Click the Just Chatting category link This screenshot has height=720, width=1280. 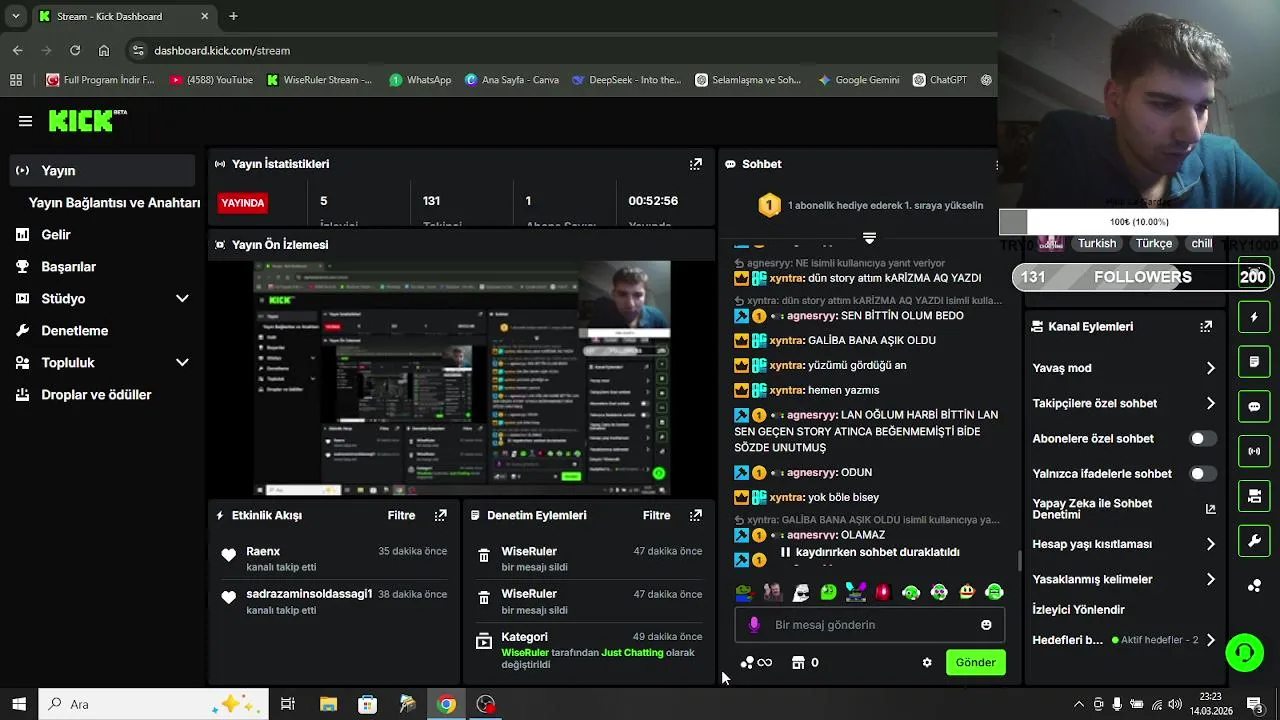(x=632, y=652)
